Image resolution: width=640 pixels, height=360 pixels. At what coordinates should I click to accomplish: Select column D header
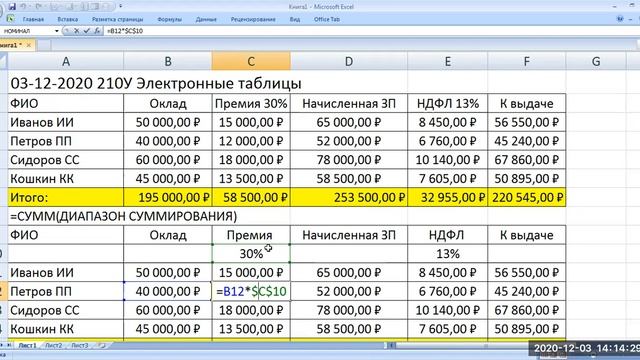pos(349,61)
